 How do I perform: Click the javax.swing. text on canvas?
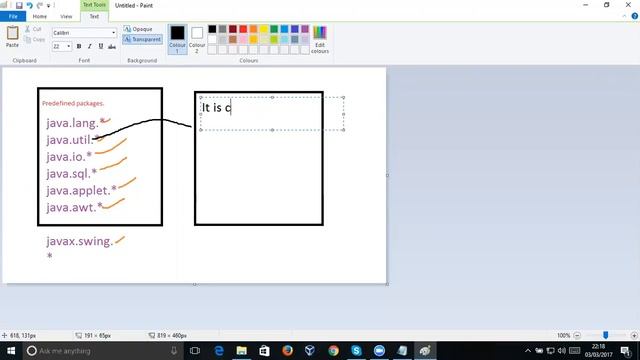click(x=80, y=241)
